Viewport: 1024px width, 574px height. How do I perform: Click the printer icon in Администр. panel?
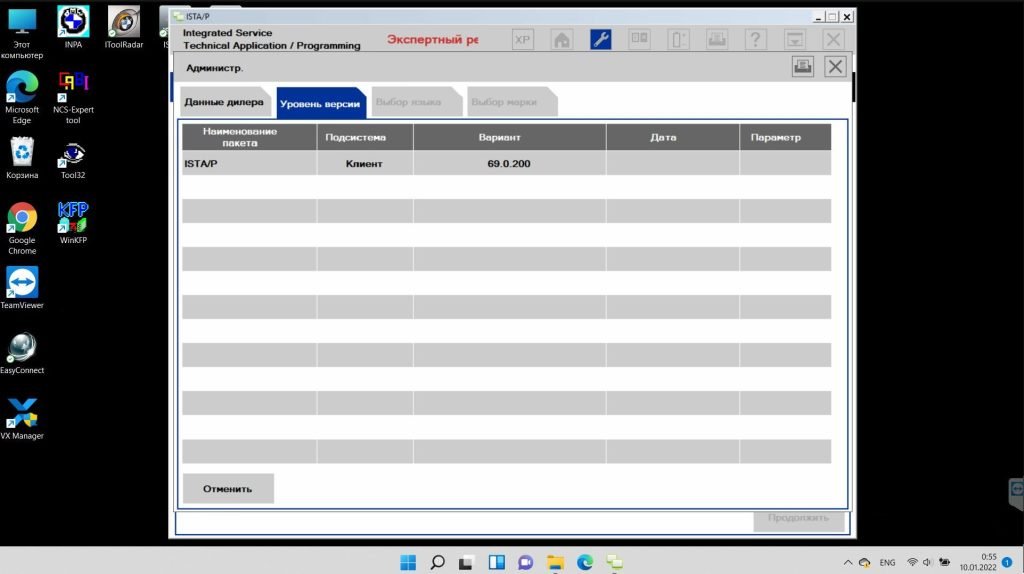[802, 67]
